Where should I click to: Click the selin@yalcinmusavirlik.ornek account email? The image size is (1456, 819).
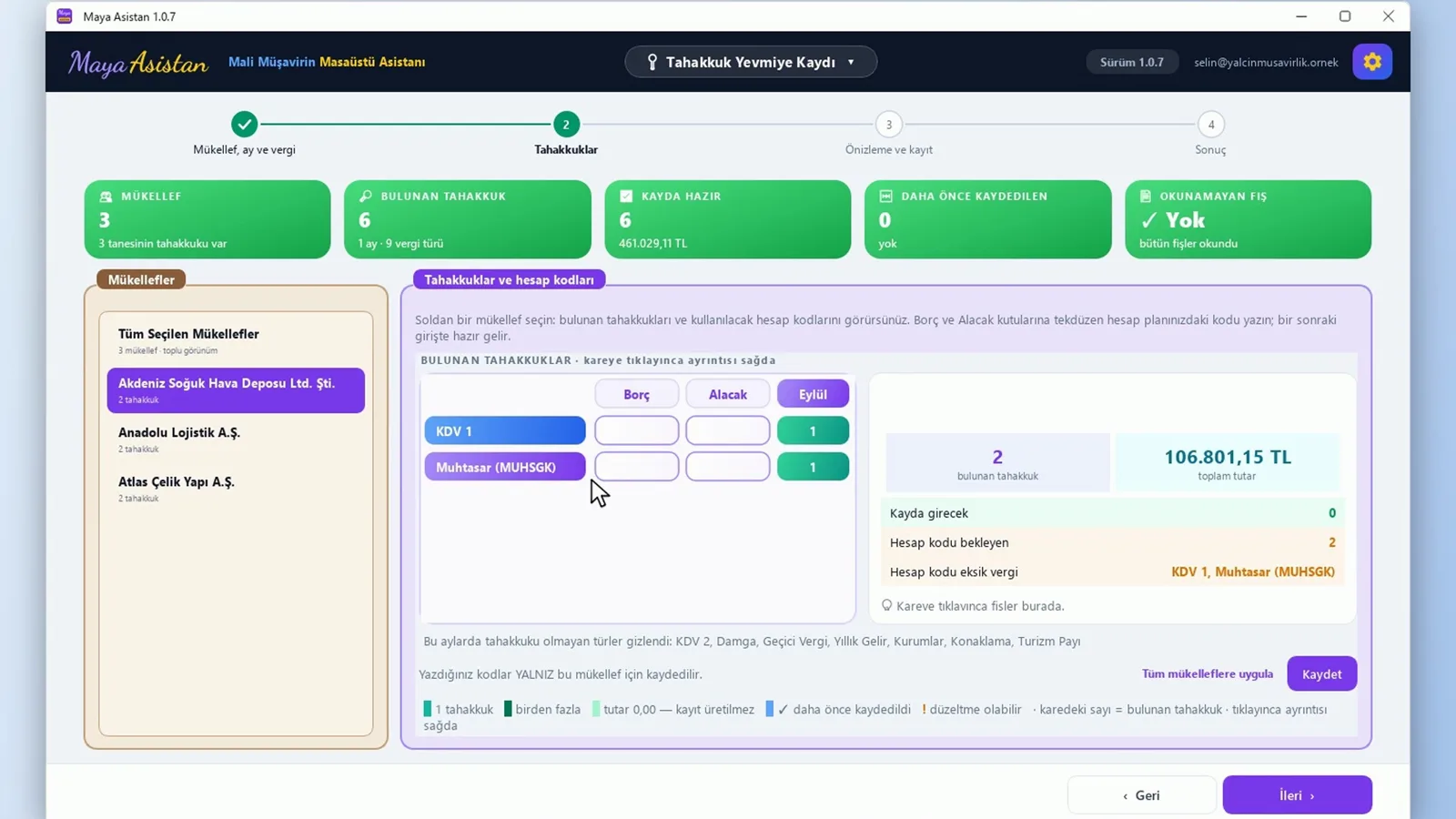click(x=1266, y=62)
